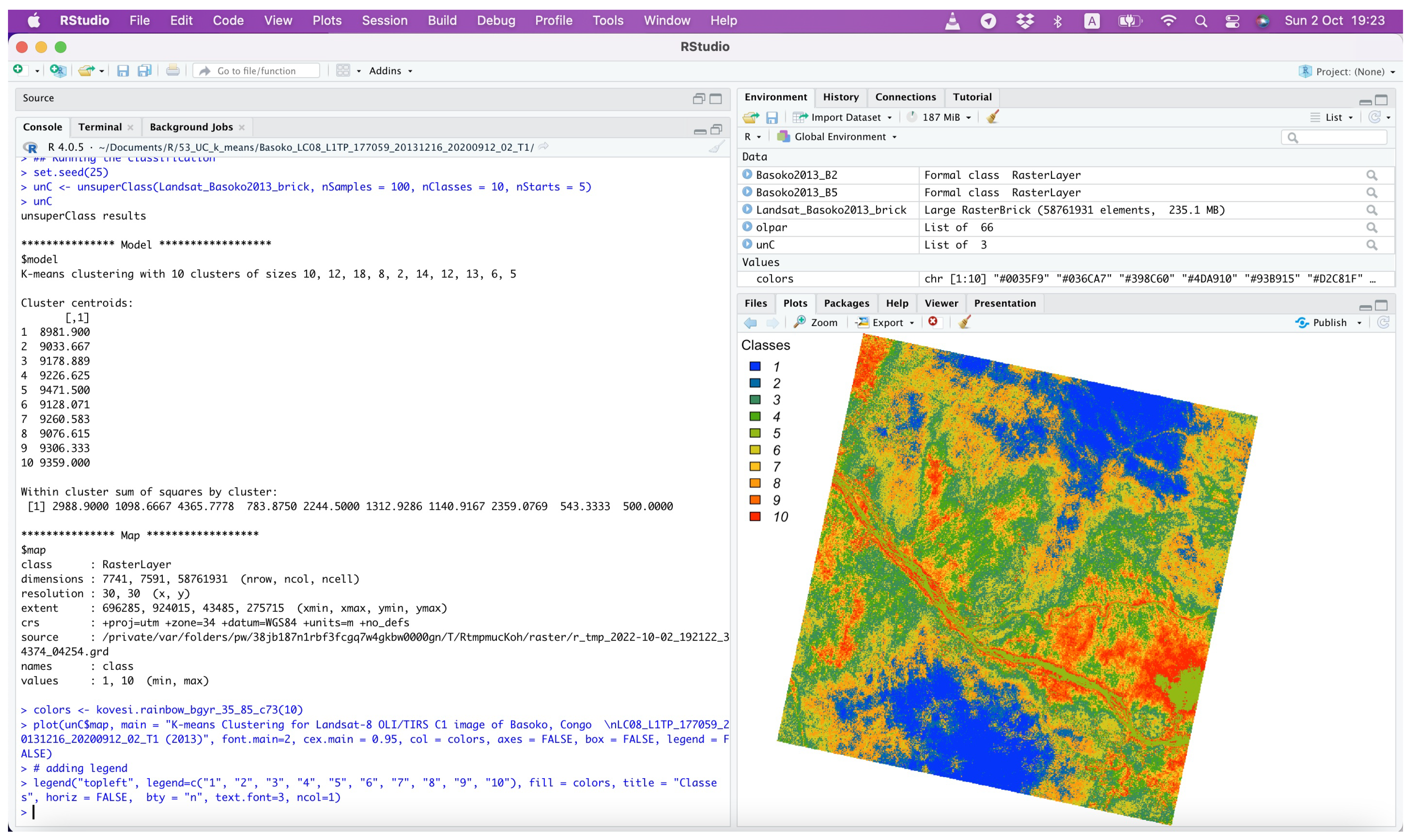Click the save all documents icon
Screen dimensions: 1411x840
tap(144, 70)
